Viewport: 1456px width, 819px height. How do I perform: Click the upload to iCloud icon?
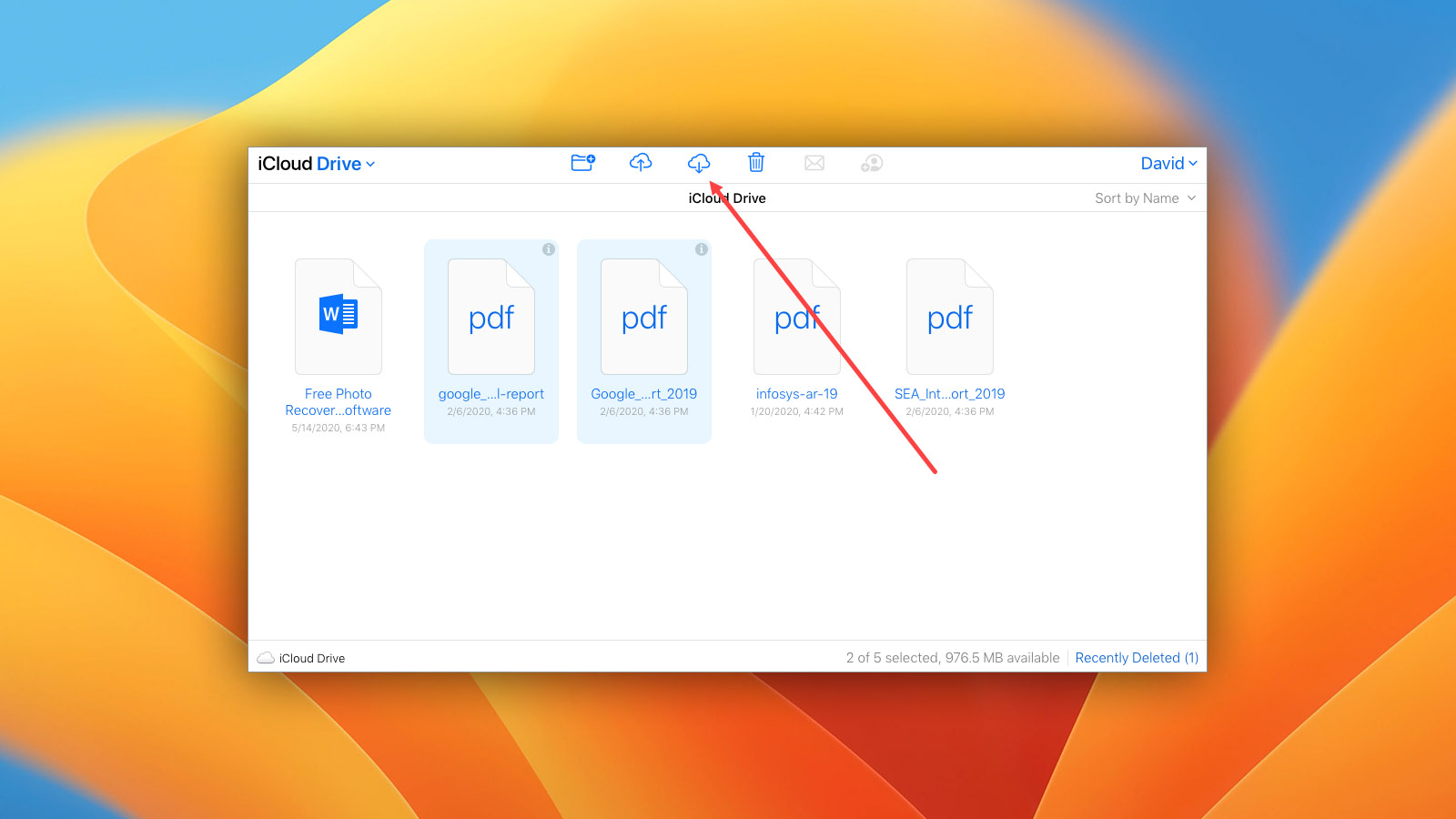tap(641, 163)
